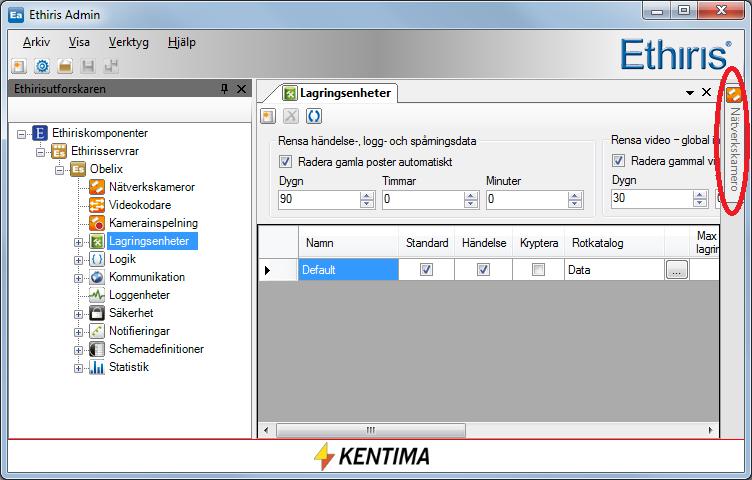Select Kamerainspelning in the tree

tap(153, 223)
